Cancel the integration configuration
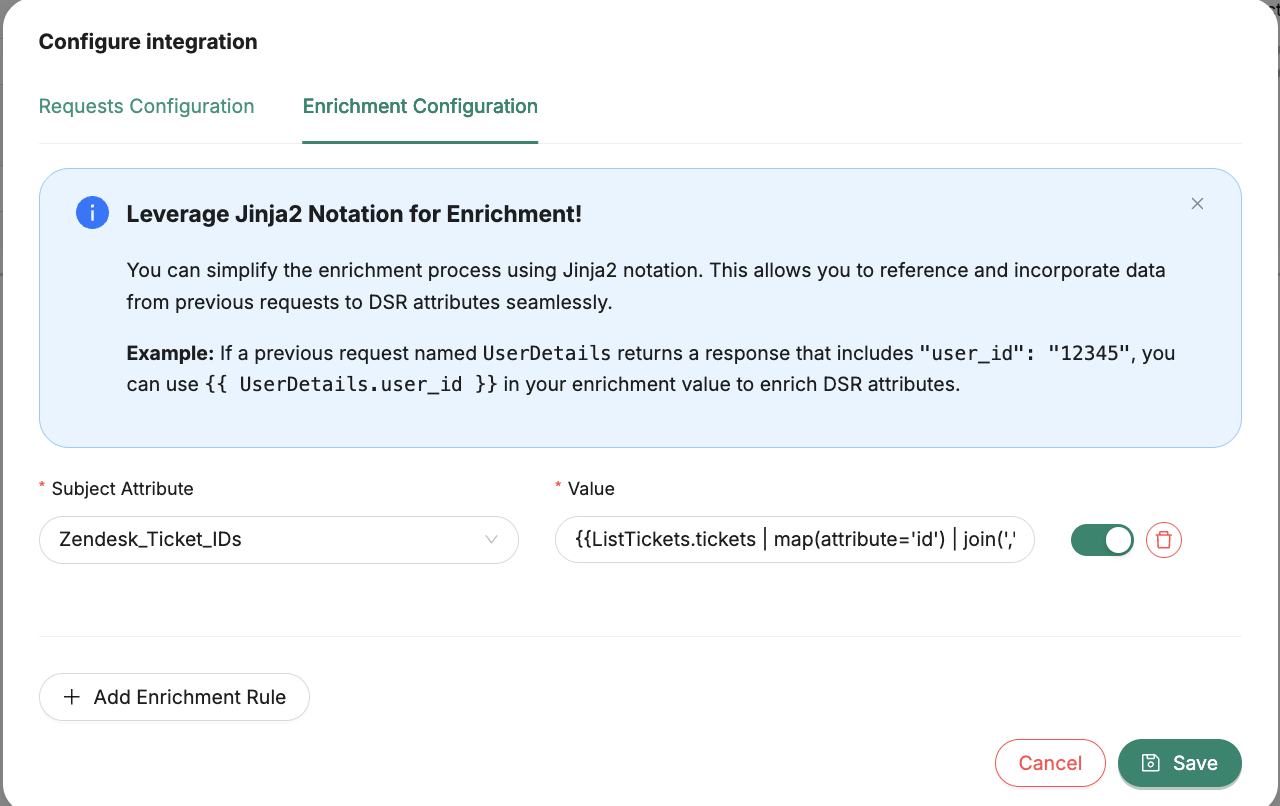 tap(1049, 763)
